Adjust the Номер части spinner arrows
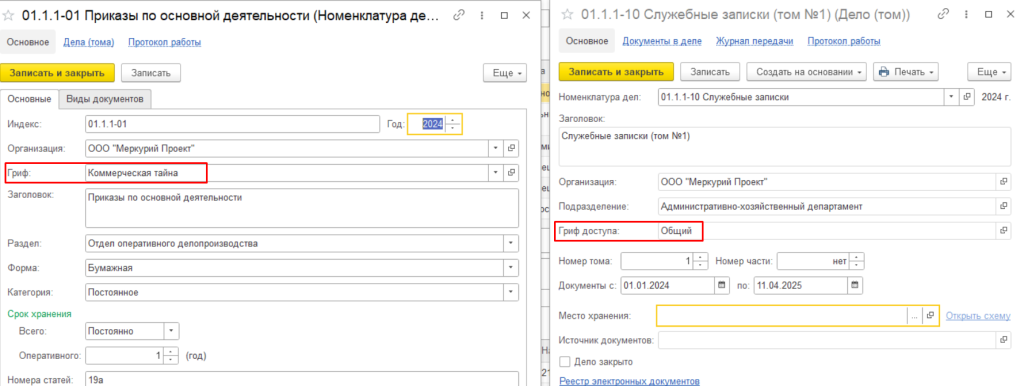 click(x=857, y=261)
